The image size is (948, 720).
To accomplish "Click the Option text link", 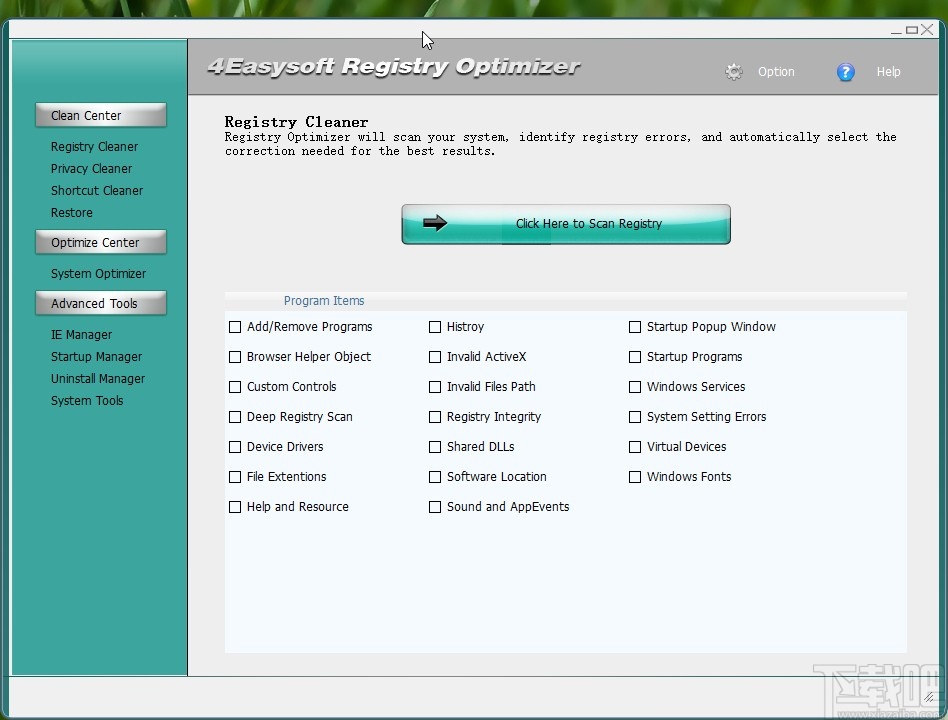I will coord(776,71).
